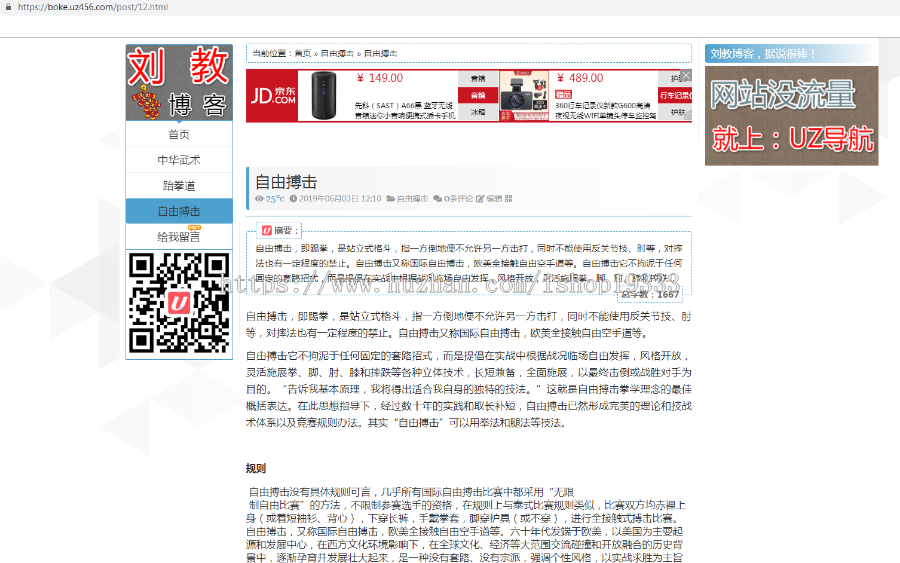Click the 25°c view count
The image size is (900, 563).
click(x=275, y=199)
